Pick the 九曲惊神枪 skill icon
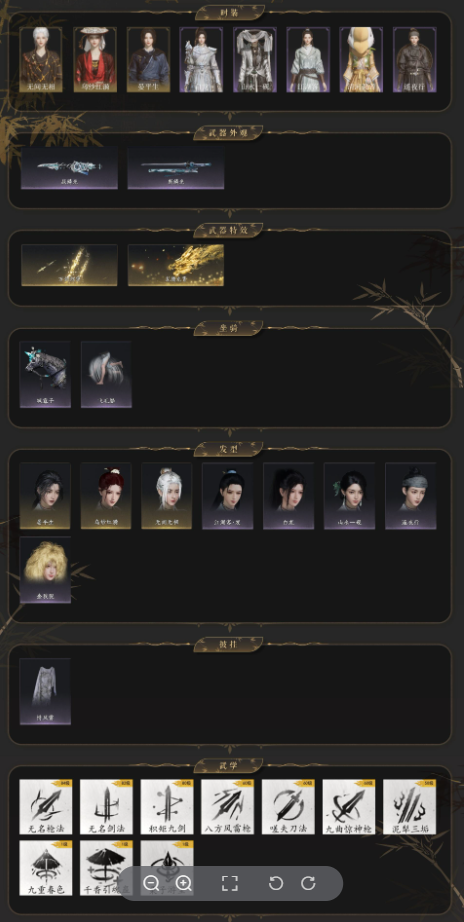The height and width of the screenshot is (922, 464). (x=349, y=807)
